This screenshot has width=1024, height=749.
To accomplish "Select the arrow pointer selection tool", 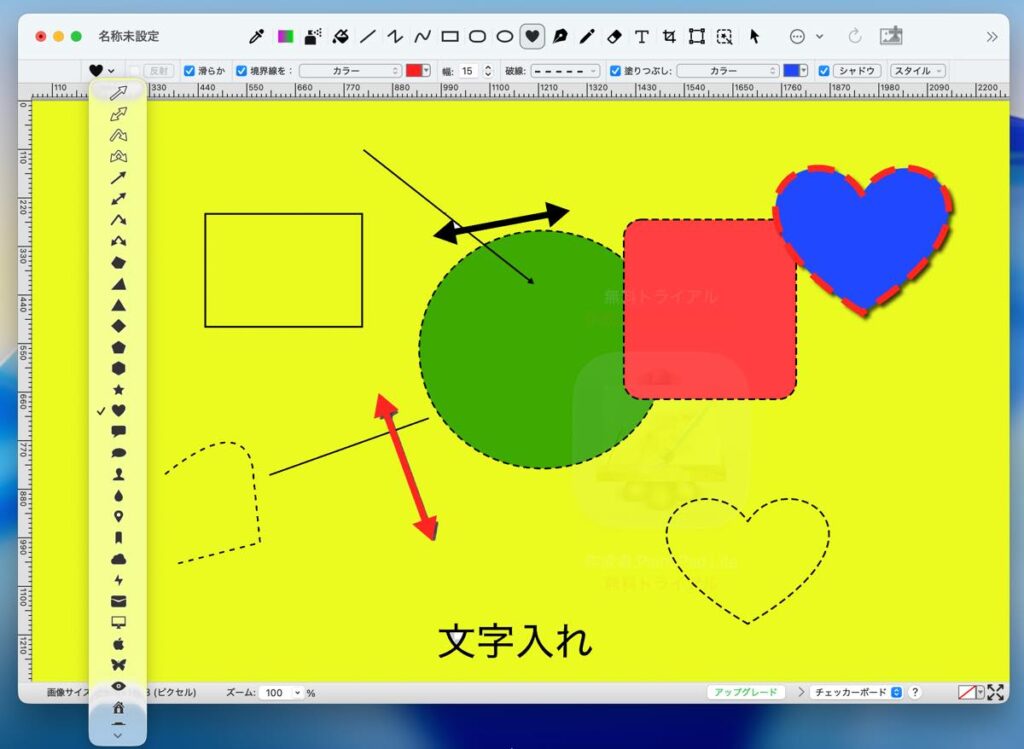I will (754, 37).
